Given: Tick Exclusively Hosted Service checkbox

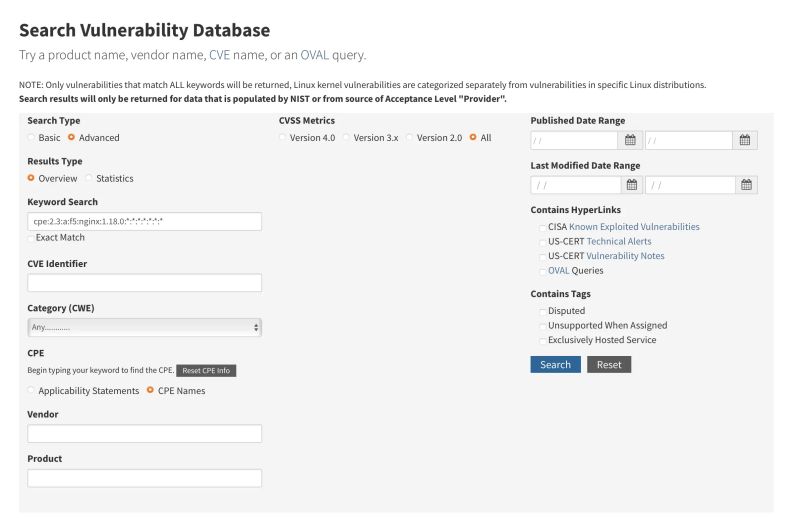Looking at the screenshot, I should 542,341.
